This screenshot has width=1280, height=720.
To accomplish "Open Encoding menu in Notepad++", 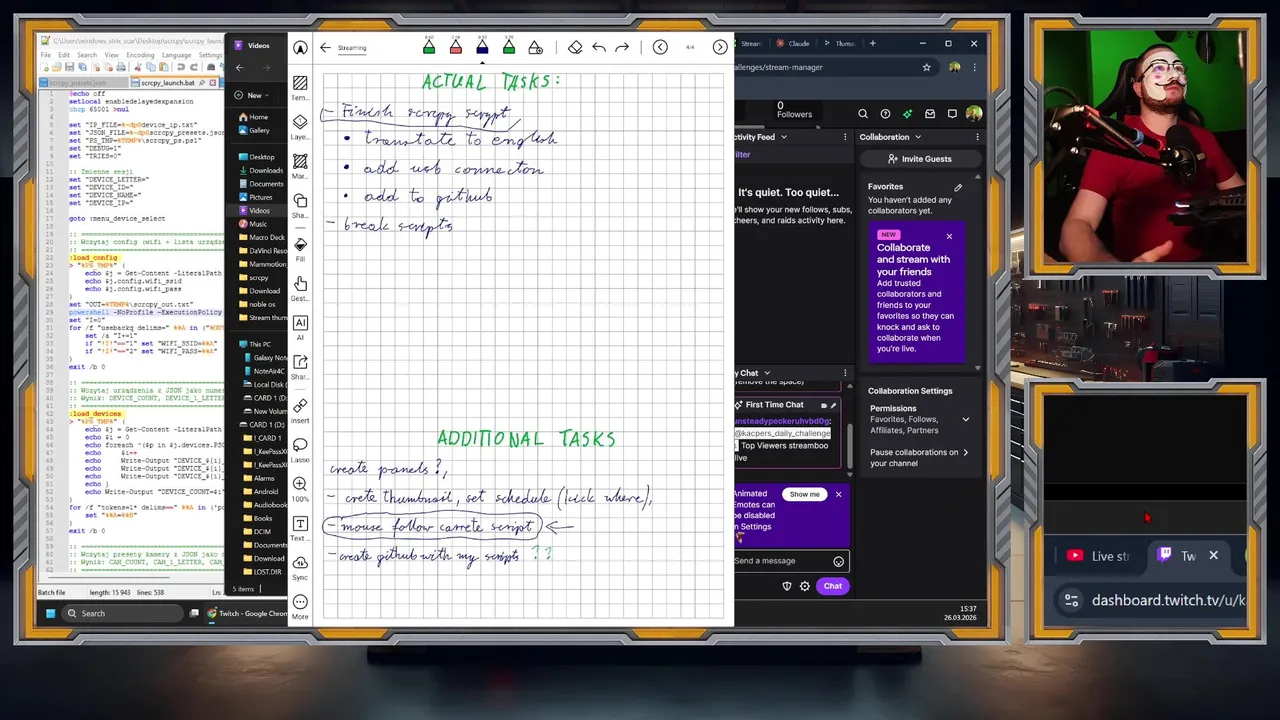I will (x=140, y=55).
